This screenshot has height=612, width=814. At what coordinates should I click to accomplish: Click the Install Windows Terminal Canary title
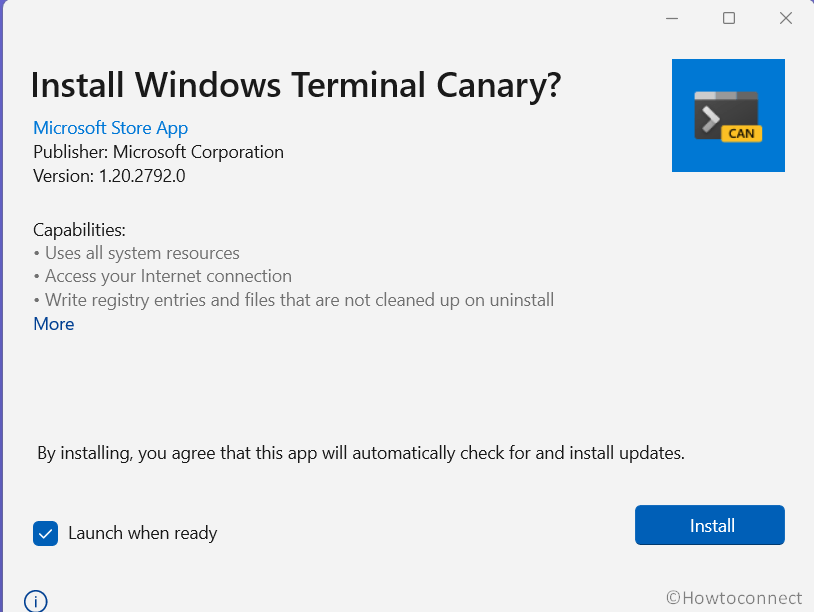[x=297, y=85]
